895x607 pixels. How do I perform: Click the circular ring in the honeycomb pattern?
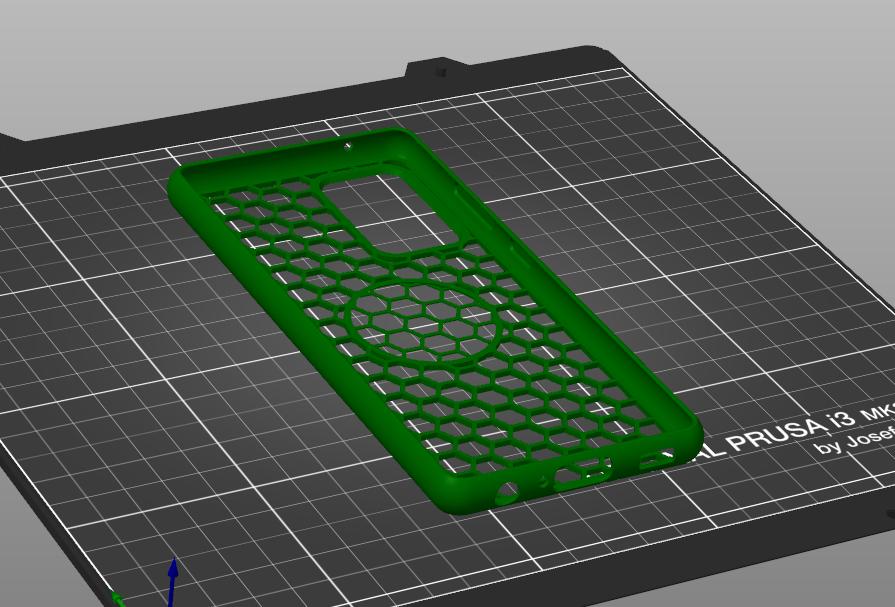pyautogui.click(x=426, y=323)
